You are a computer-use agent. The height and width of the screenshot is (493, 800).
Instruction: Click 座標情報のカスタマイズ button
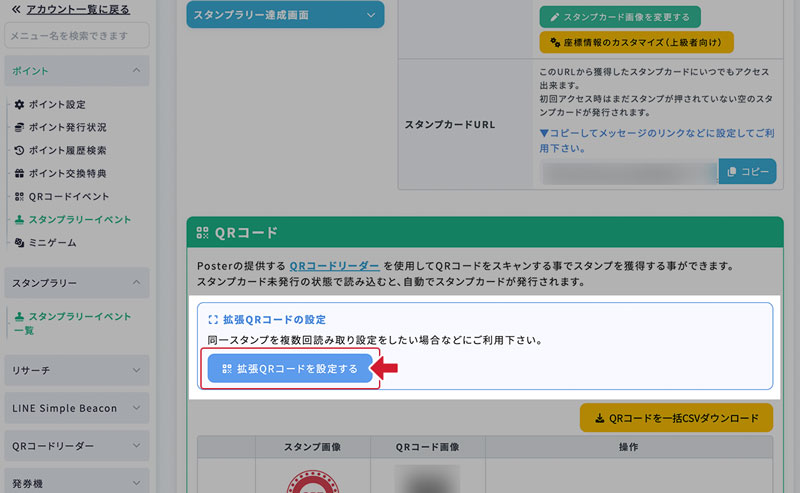636,43
